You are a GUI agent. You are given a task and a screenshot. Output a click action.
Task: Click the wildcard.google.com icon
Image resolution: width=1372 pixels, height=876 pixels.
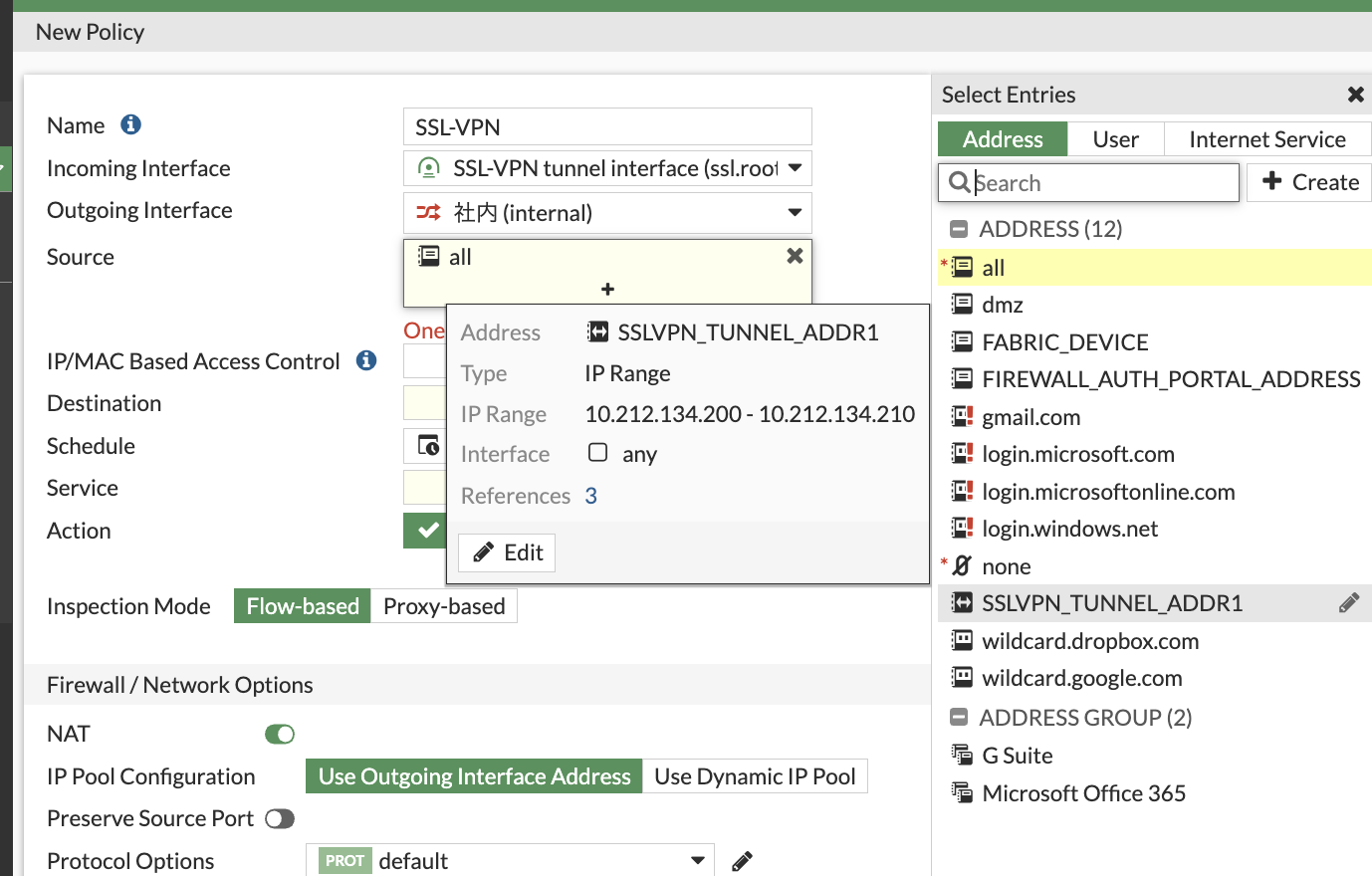pyautogui.click(x=962, y=677)
